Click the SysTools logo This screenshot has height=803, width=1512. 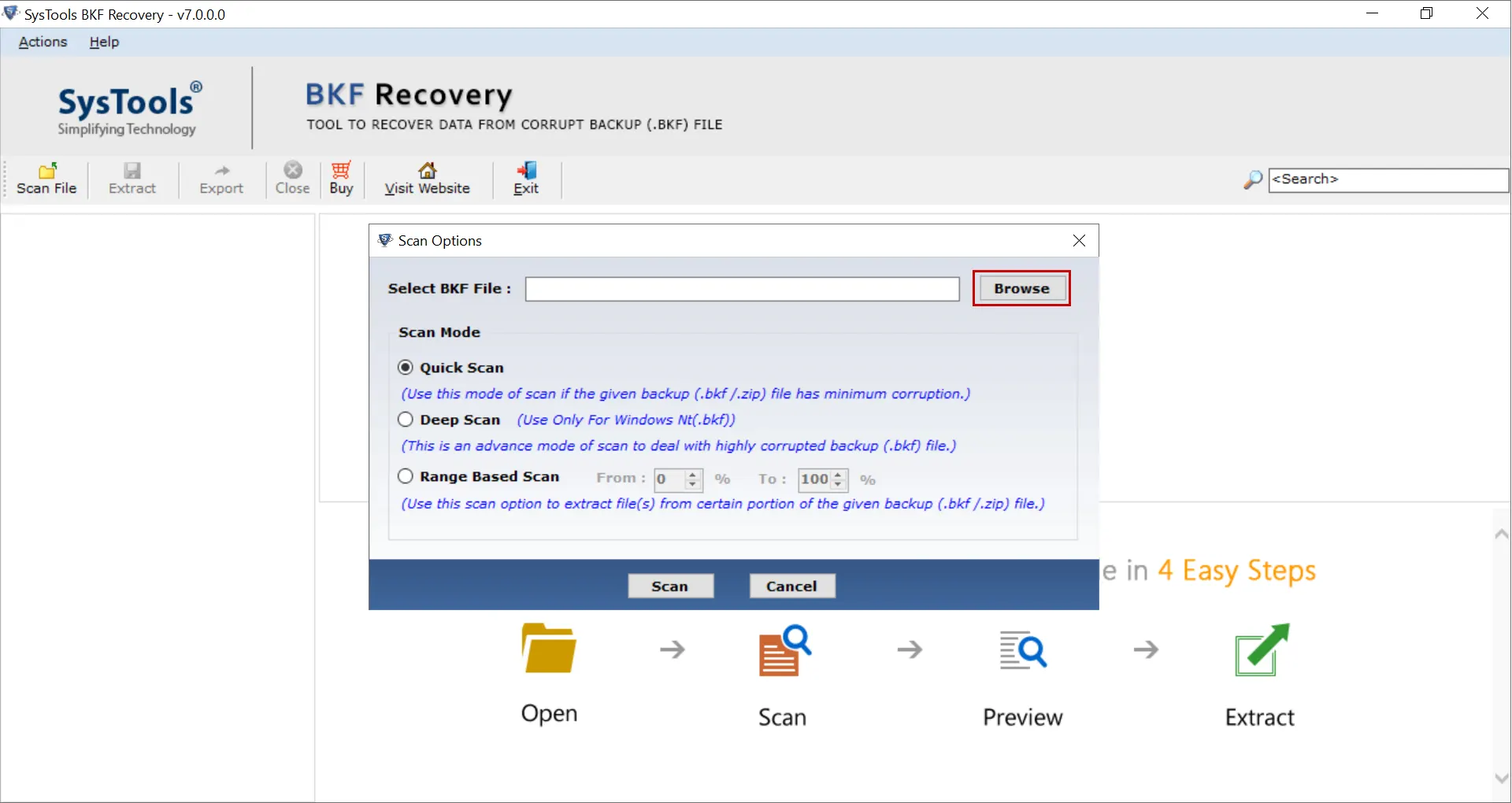tap(129, 109)
